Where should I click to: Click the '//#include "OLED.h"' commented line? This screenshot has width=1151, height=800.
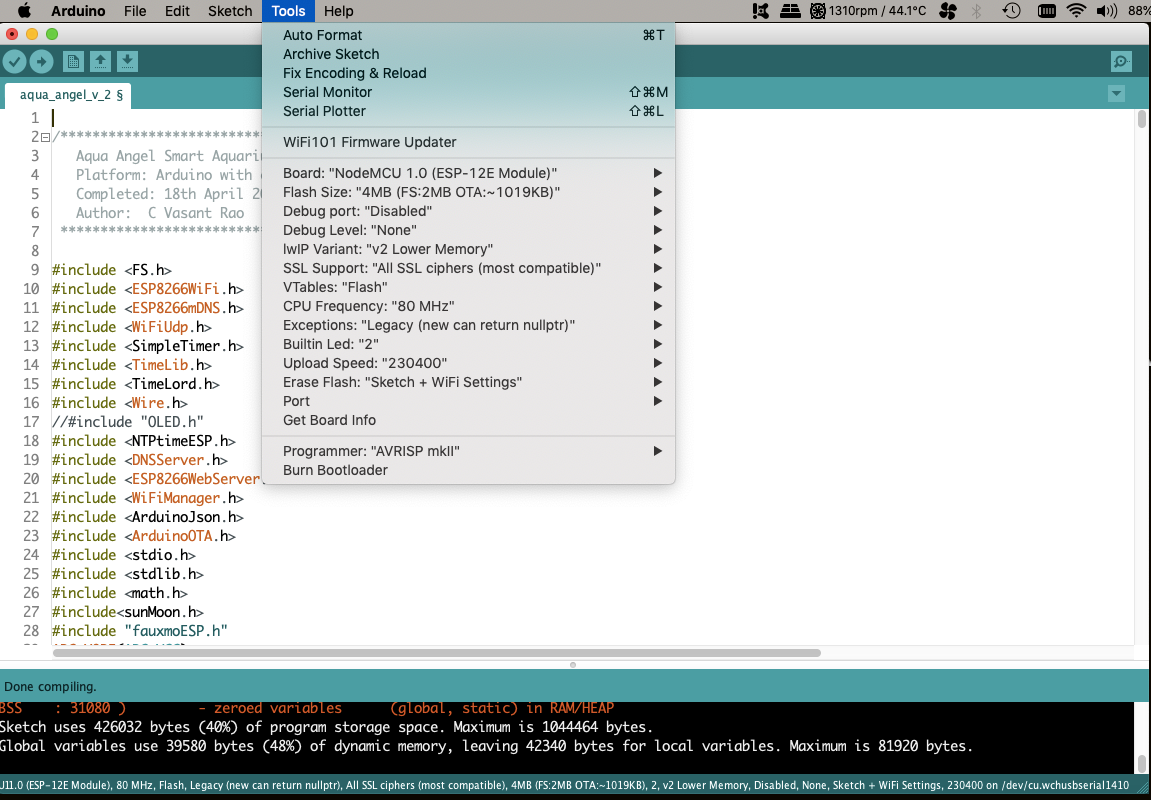click(127, 422)
